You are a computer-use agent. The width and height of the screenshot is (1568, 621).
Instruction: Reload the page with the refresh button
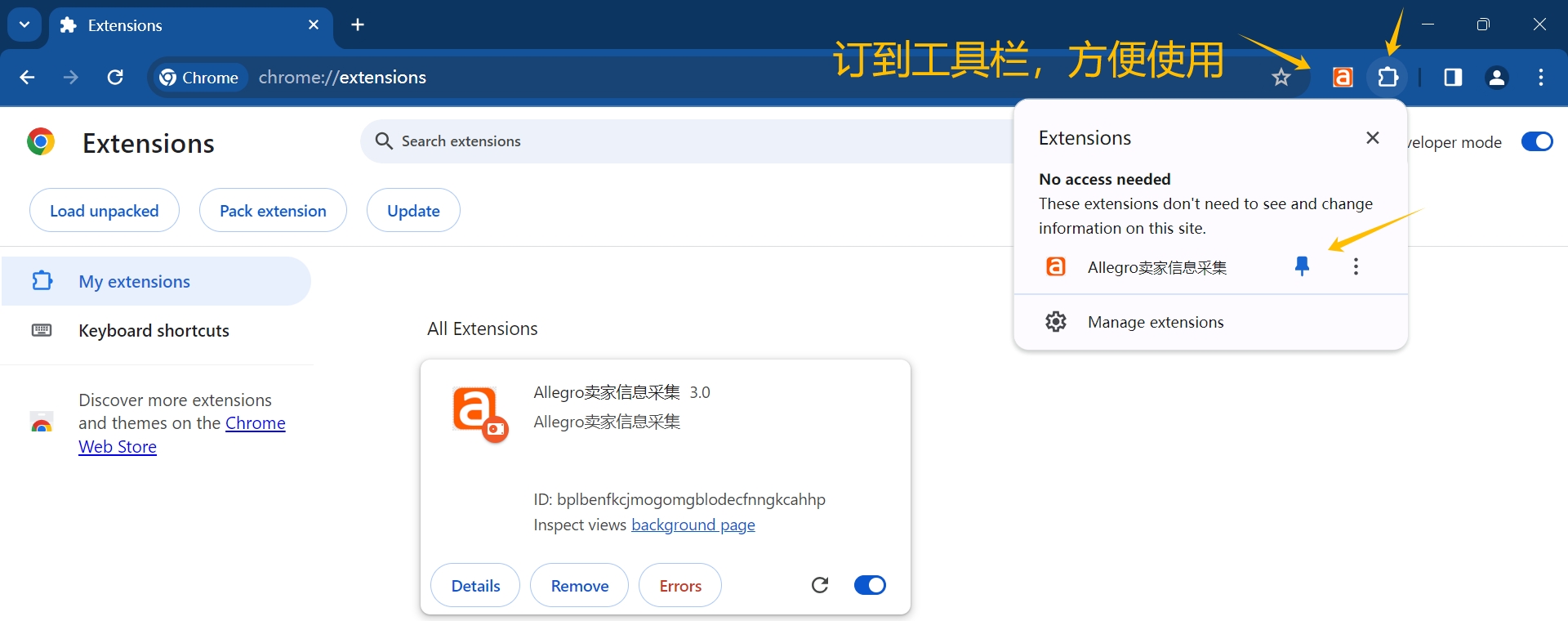pos(115,78)
